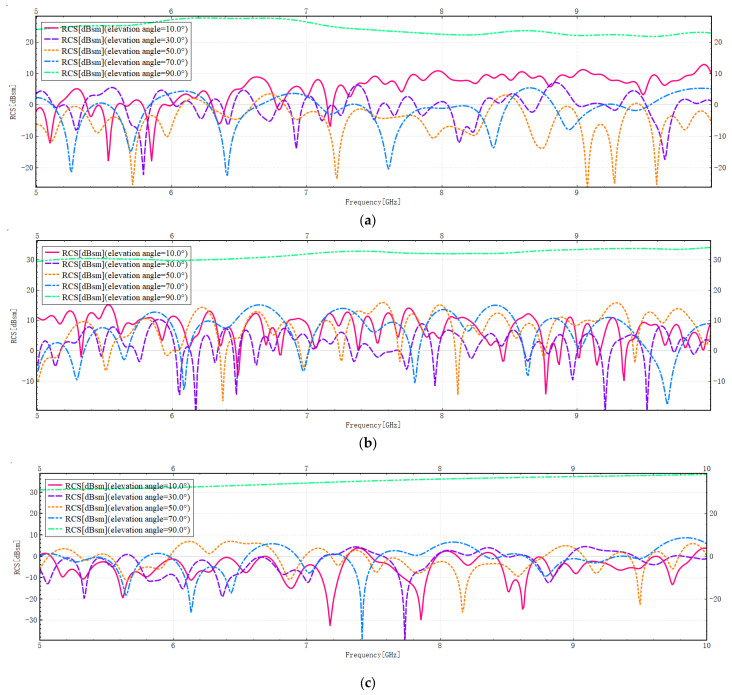Click the Frequency[GHz] axis label of chart (c)
The image size is (732, 695).
click(373, 655)
